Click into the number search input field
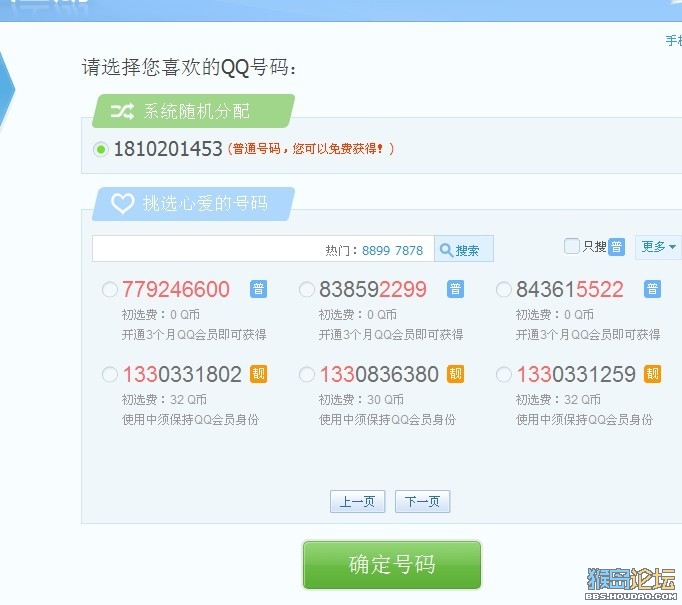 click(263, 249)
